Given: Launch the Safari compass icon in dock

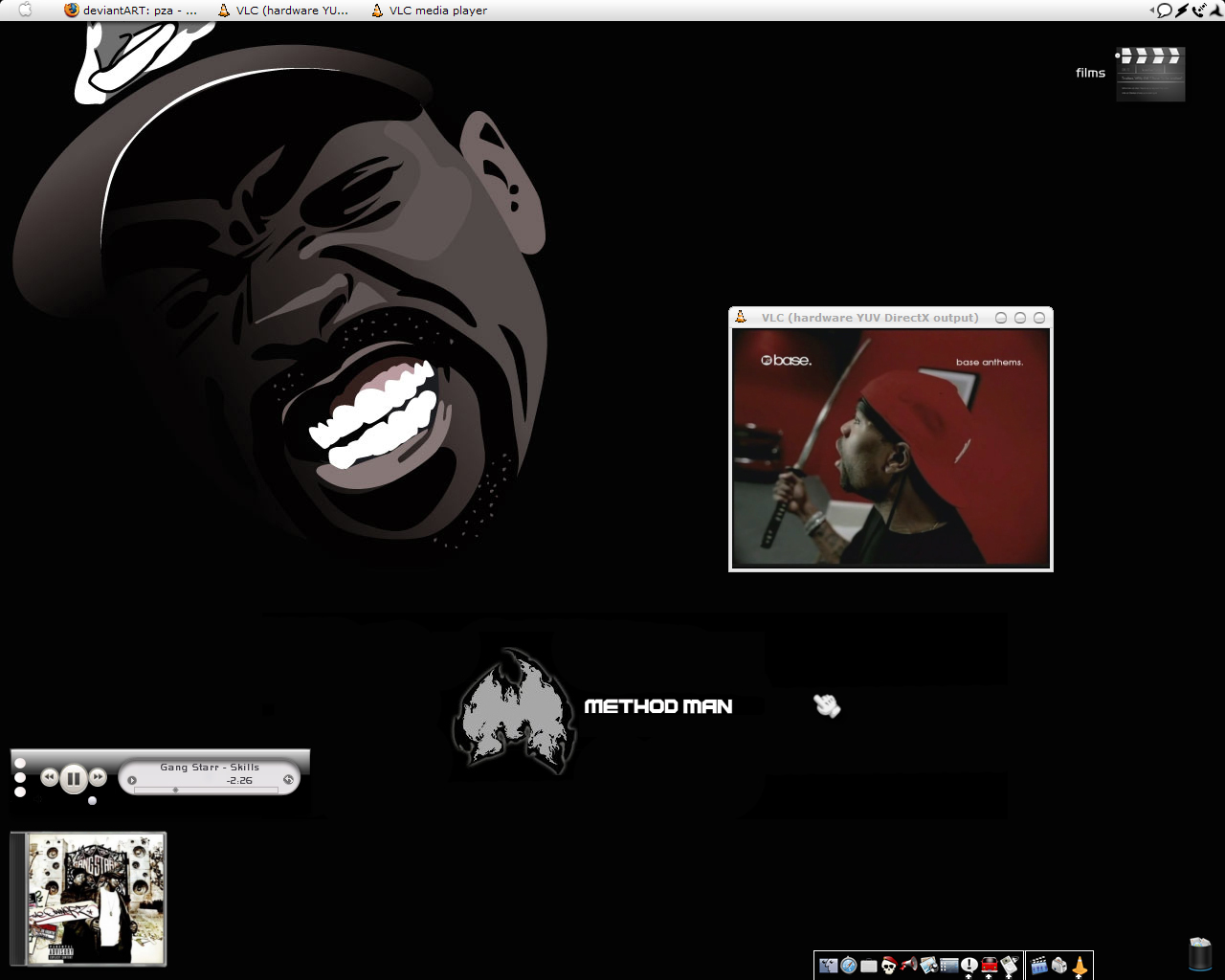Looking at the screenshot, I should click(x=849, y=966).
